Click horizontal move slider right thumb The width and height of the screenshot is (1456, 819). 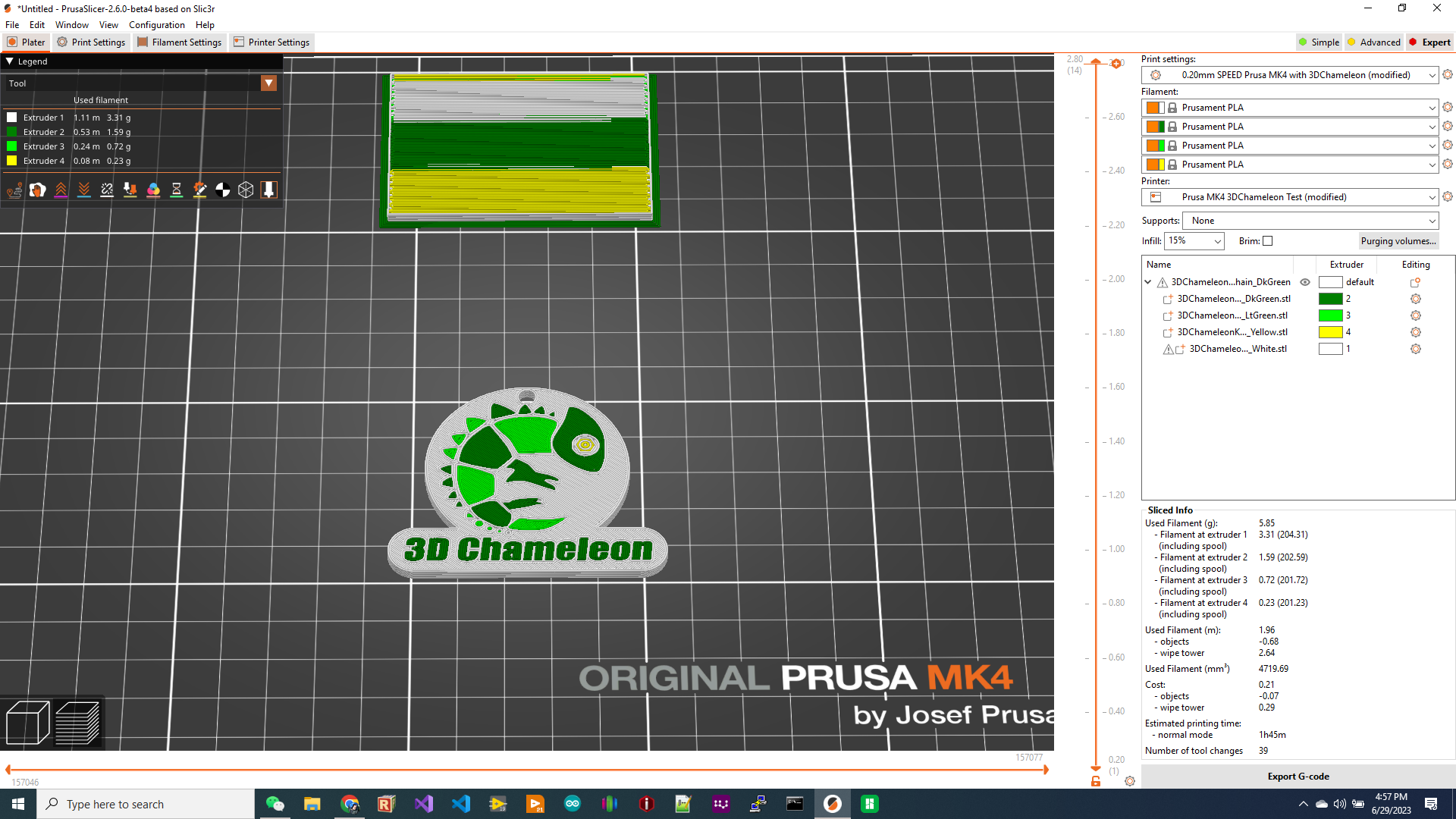pyautogui.click(x=1046, y=770)
